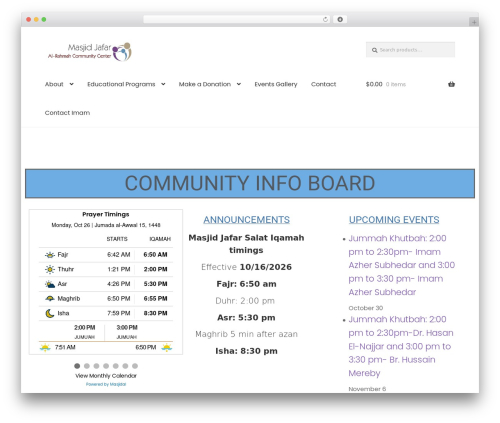
Task: Open the Upcoming Events heading link
Action: tap(394, 220)
